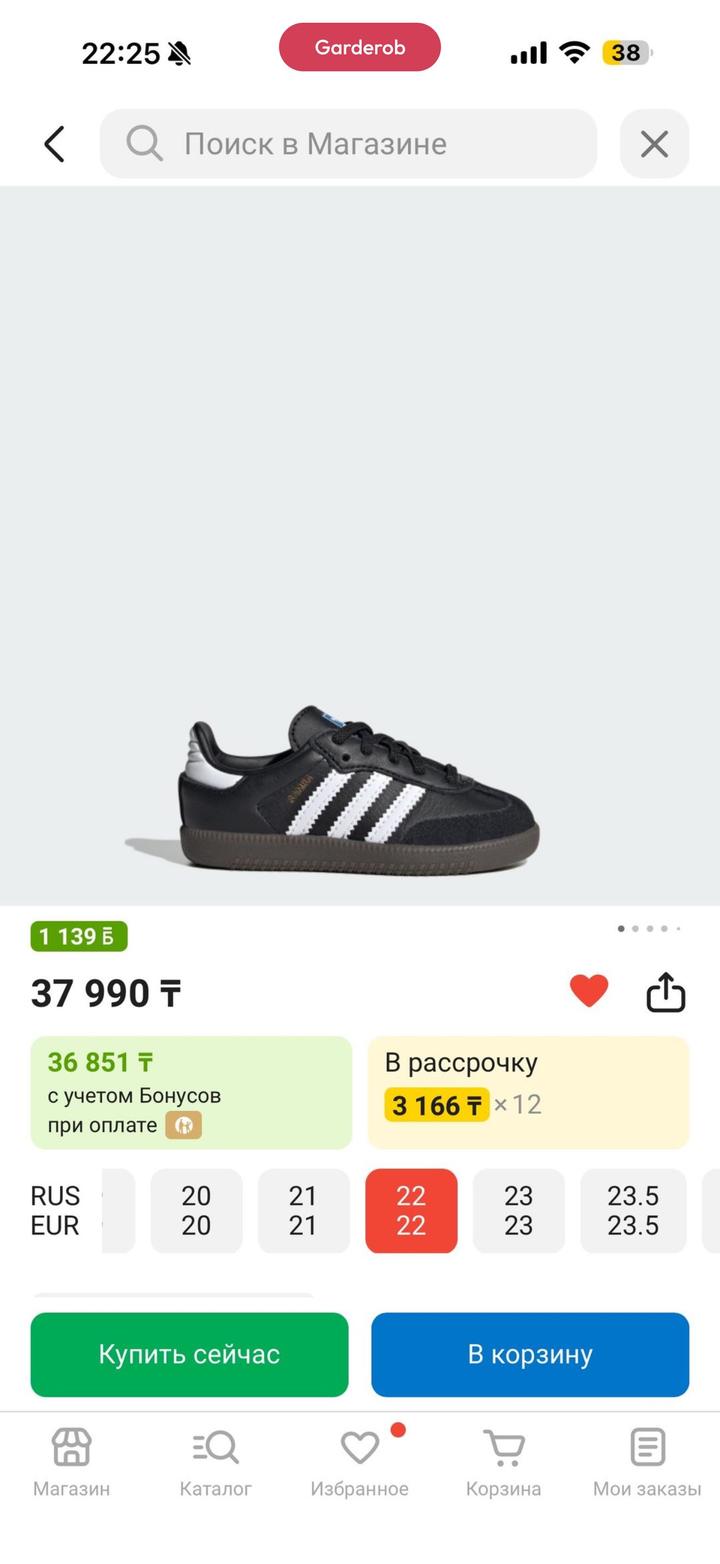Open the Каталог tab

click(215, 1460)
